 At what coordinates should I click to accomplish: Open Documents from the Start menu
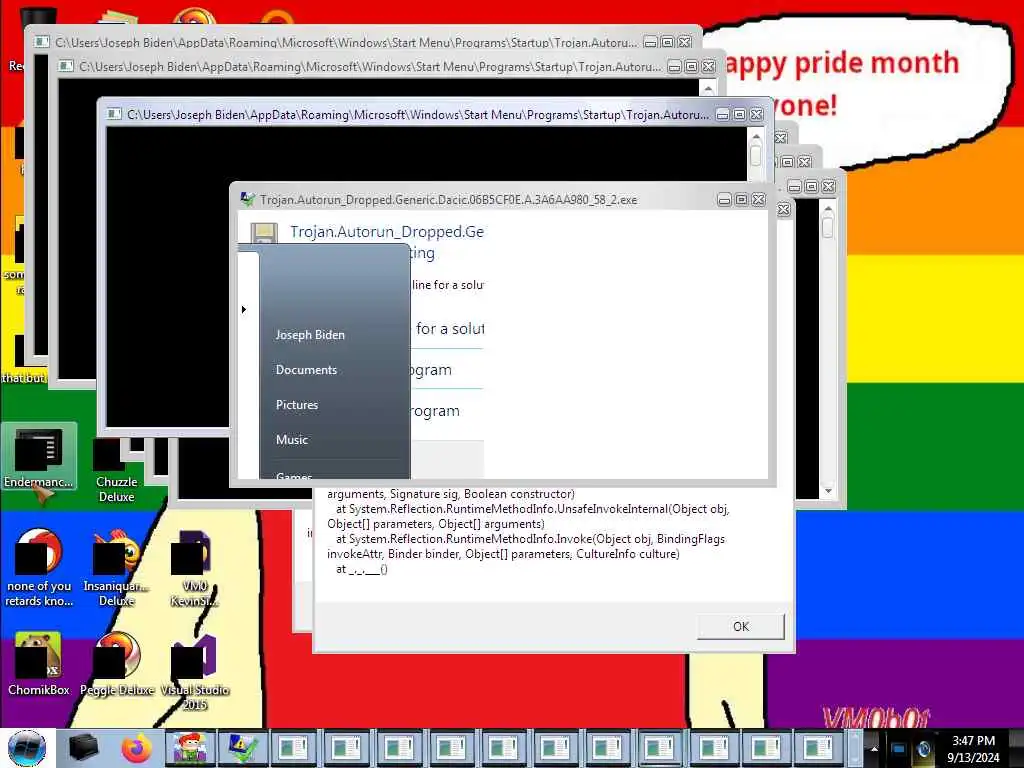306,370
